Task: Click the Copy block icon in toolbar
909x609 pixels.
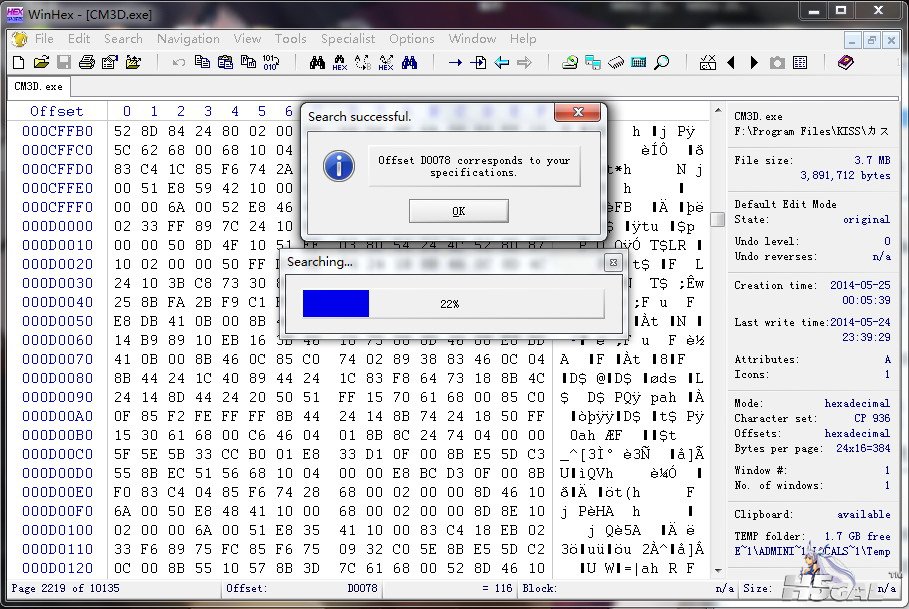Action: tap(203, 63)
